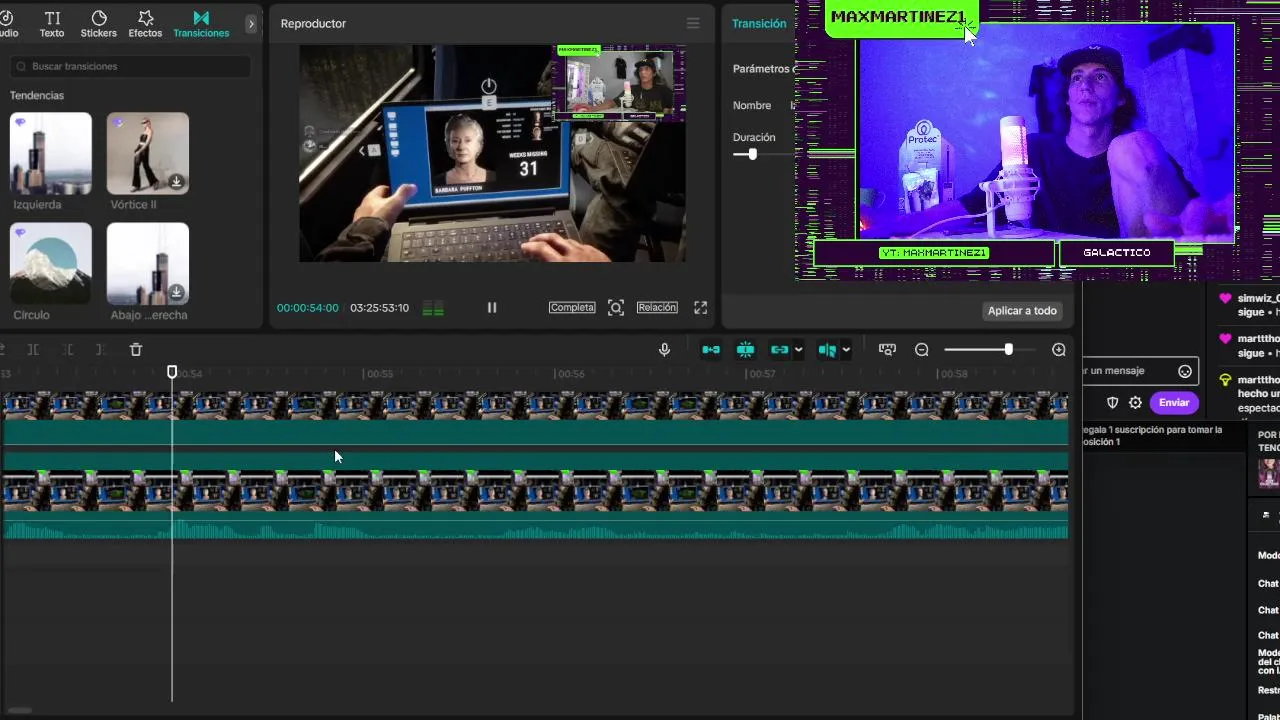The height and width of the screenshot is (720, 1280).
Task: Click Aplicar a todo
Action: pyautogui.click(x=1022, y=311)
